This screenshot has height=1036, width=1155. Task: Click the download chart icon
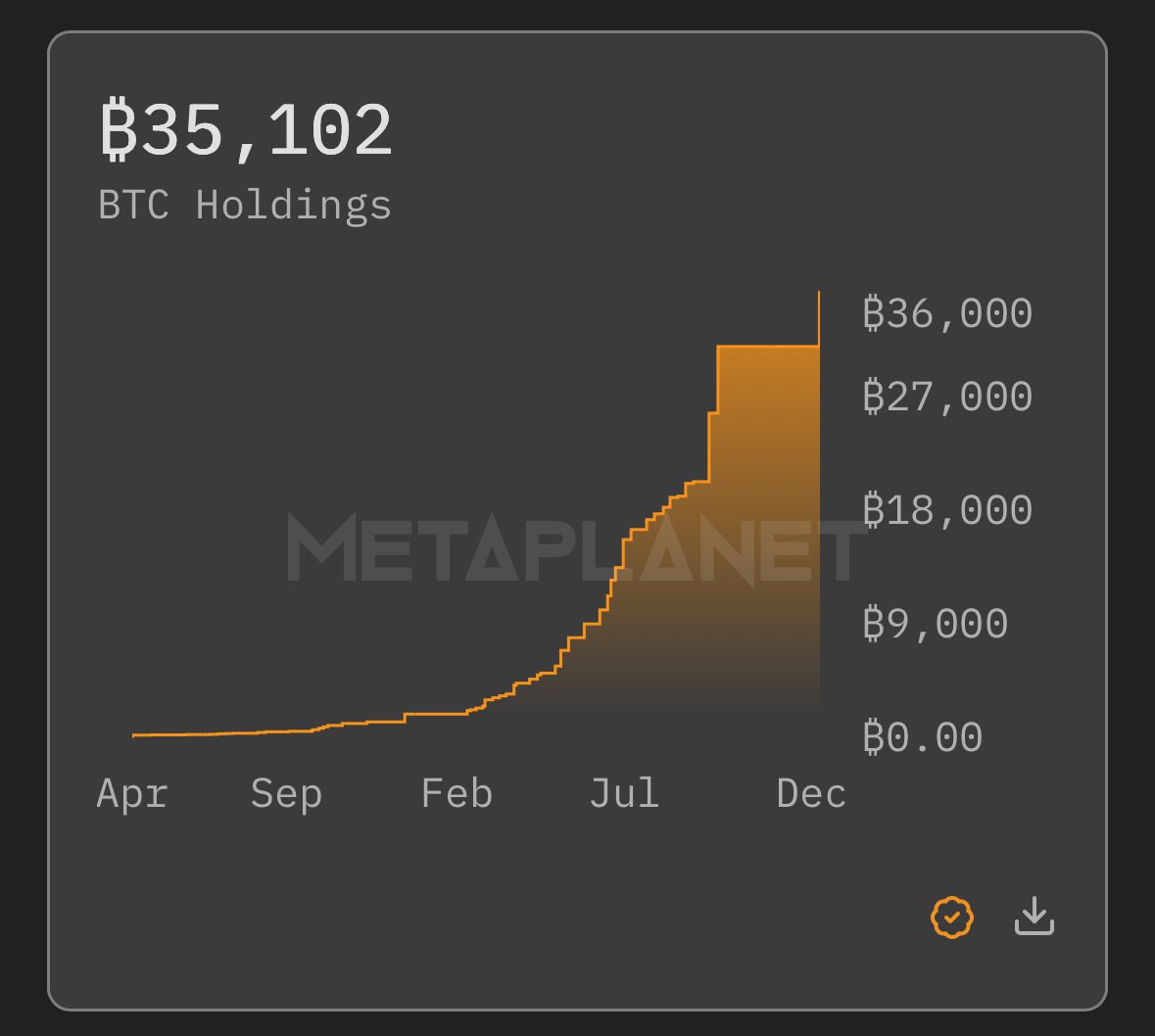pyautogui.click(x=1034, y=918)
